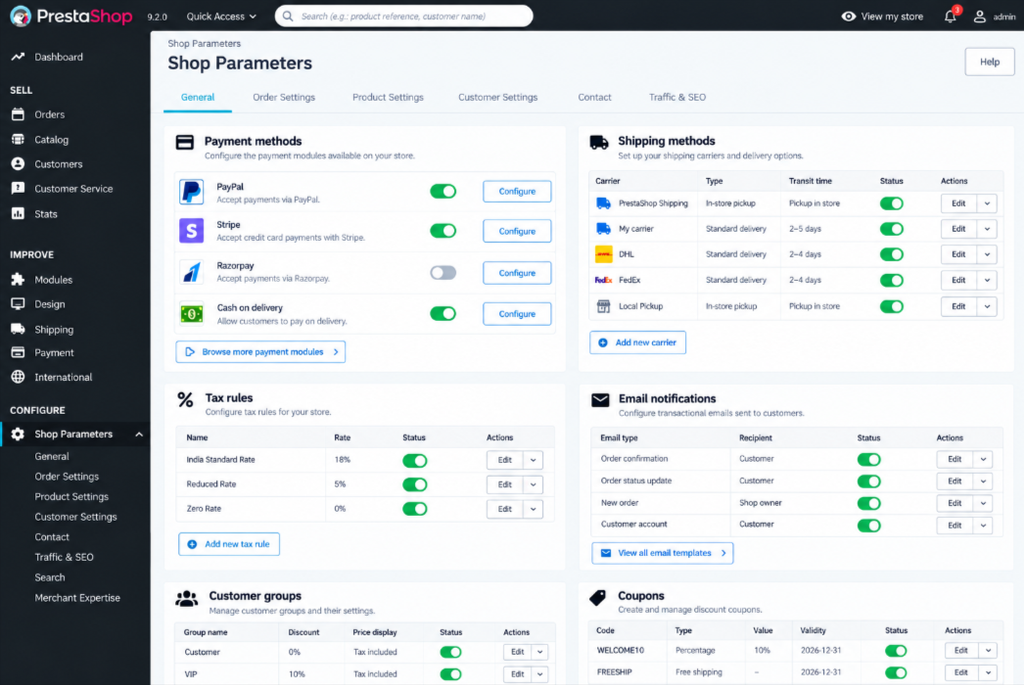The height and width of the screenshot is (685, 1024).
Task: Go to Orders in sidebar
Action: click(x=49, y=114)
